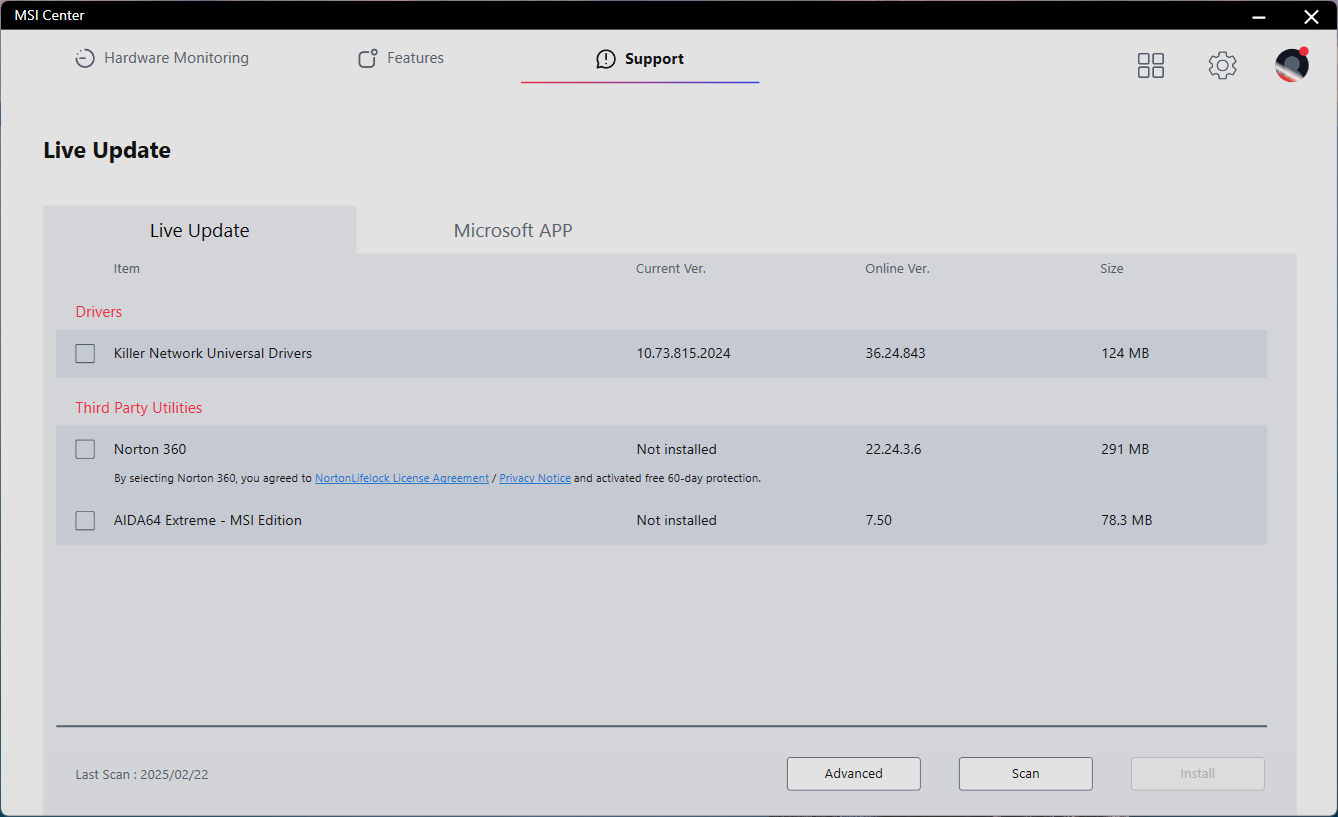The height and width of the screenshot is (817, 1338).
Task: Click the Current Ver. column header
Action: [x=671, y=269]
